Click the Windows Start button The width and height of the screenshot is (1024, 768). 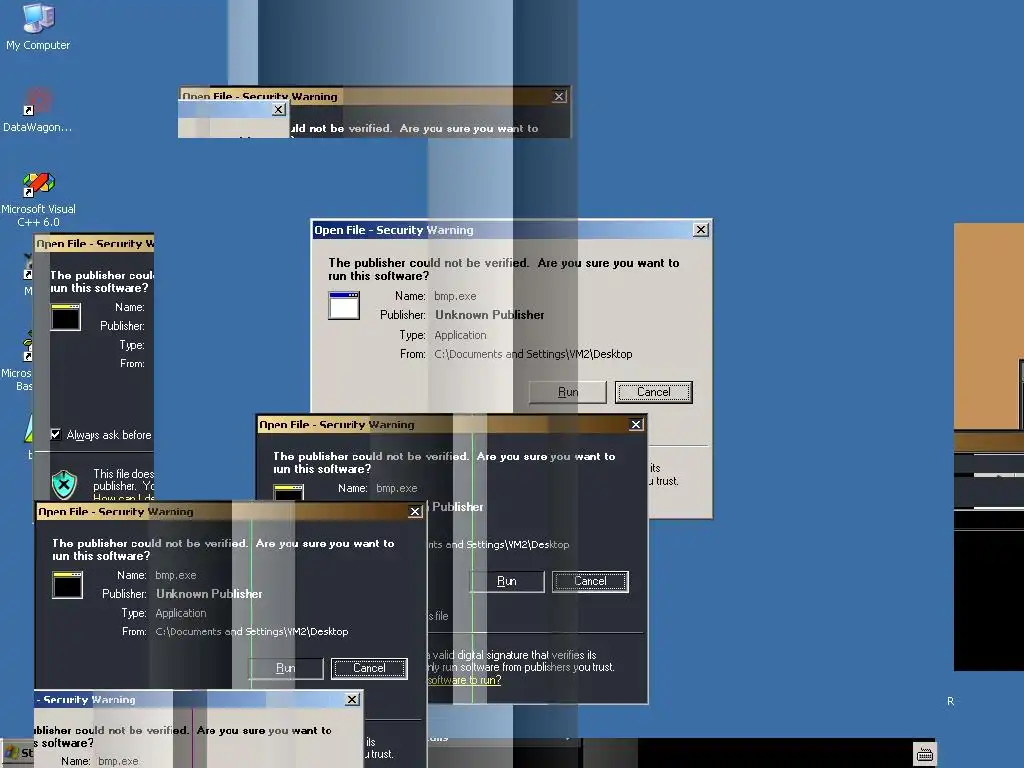pos(18,753)
